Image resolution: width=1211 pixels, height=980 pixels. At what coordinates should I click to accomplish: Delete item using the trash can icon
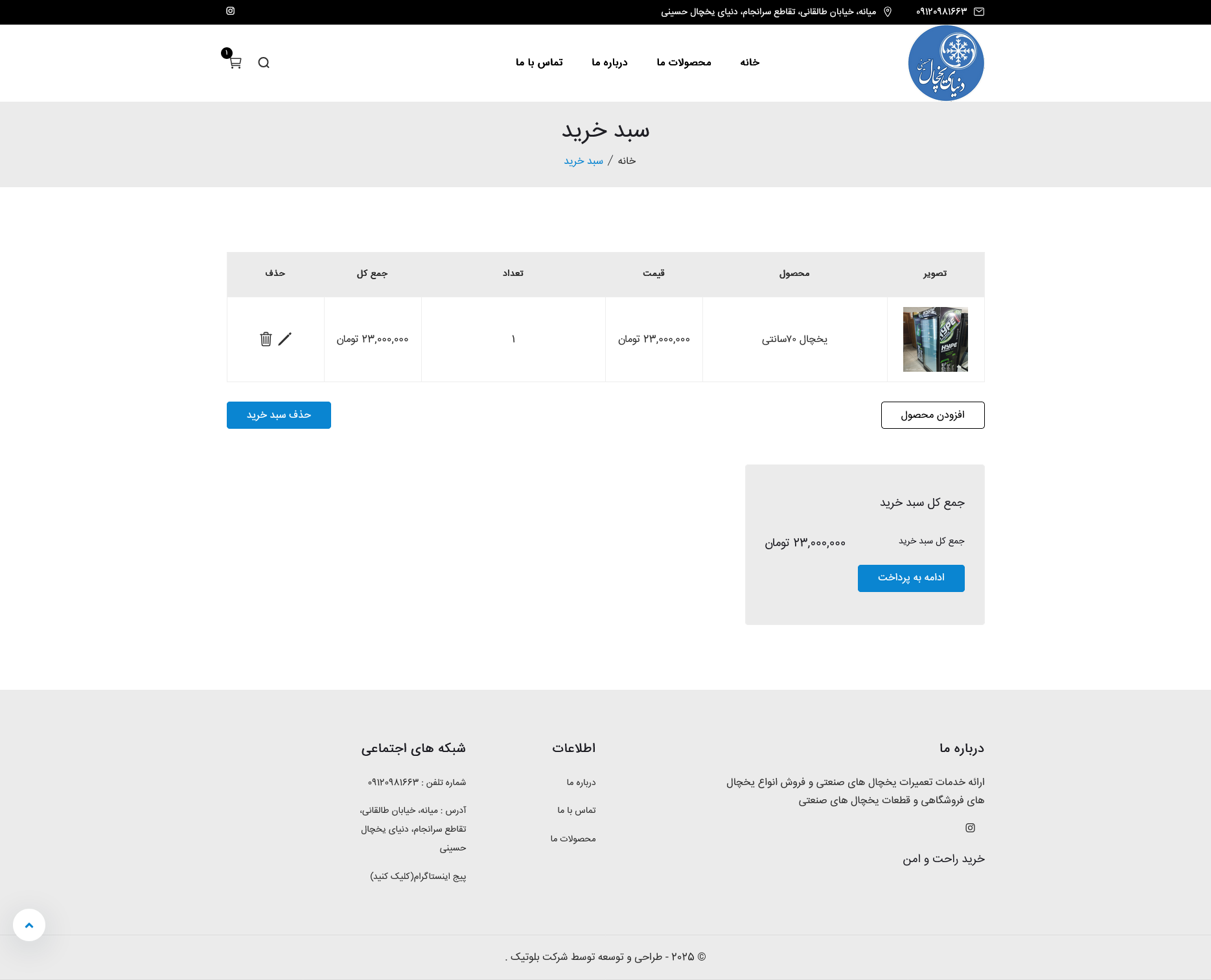[x=266, y=339]
